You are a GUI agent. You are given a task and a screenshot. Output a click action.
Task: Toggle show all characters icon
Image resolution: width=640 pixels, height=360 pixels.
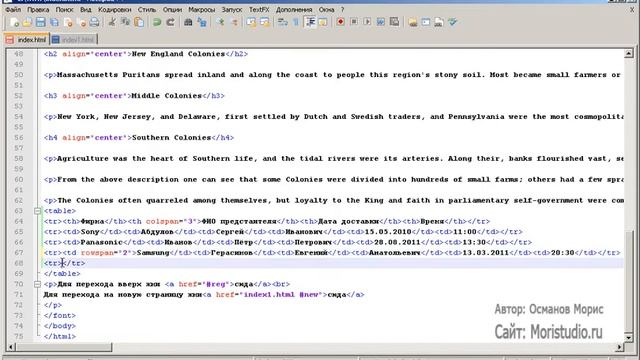point(296,22)
